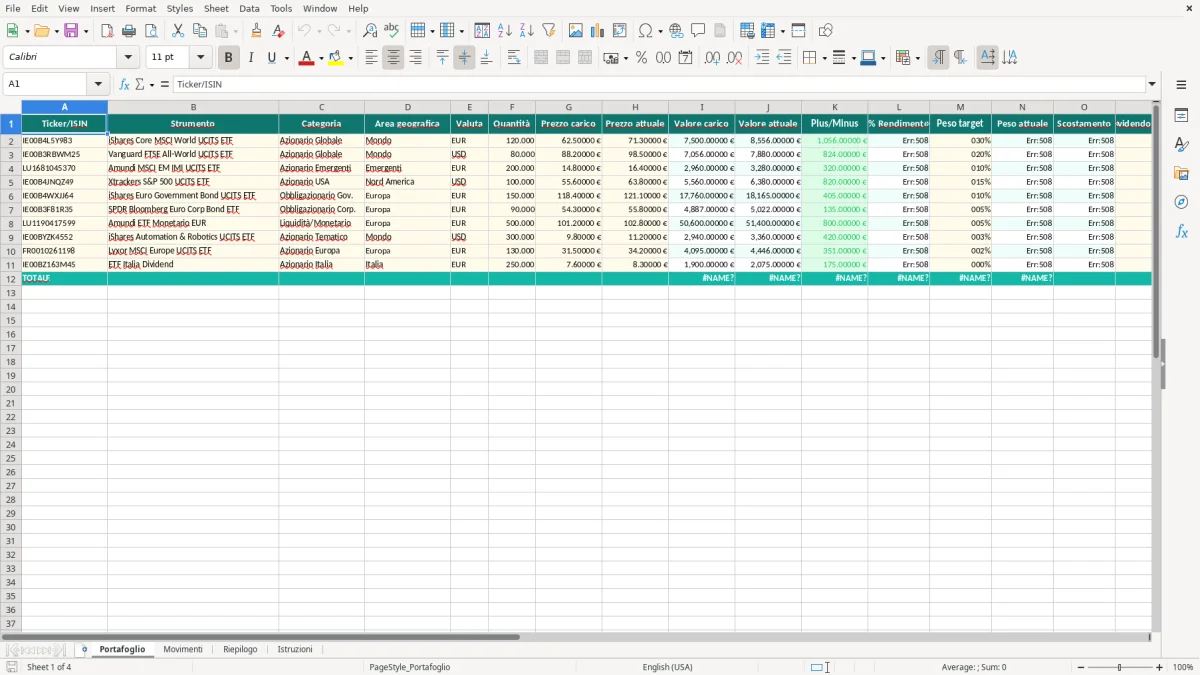
Task: Expand the formula bar
Action: pos(1152,84)
